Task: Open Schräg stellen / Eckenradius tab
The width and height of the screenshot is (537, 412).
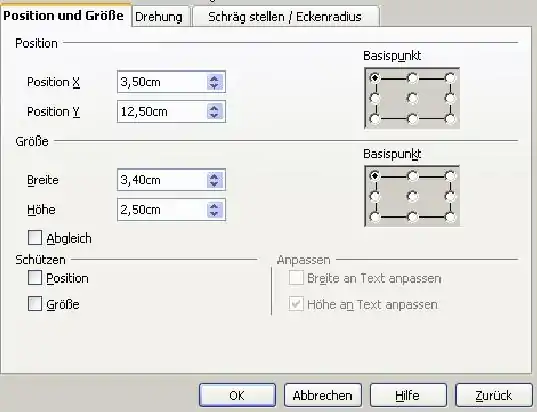Action: pyautogui.click(x=285, y=17)
